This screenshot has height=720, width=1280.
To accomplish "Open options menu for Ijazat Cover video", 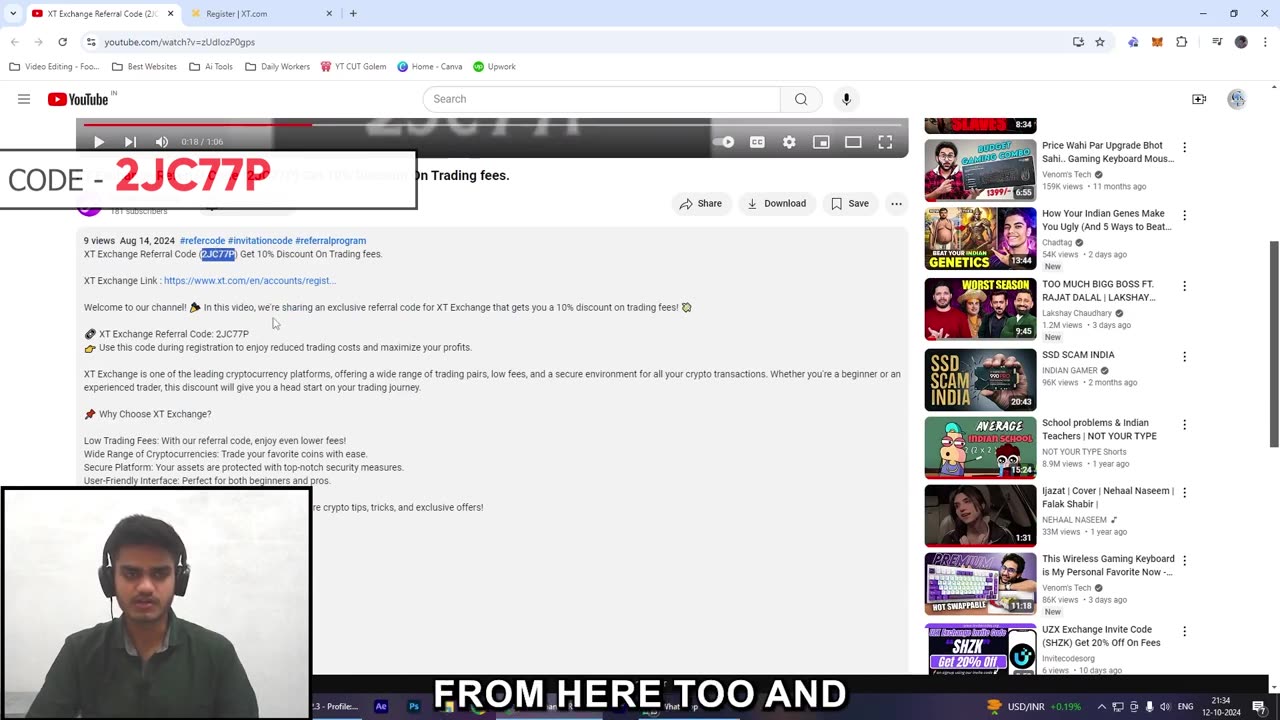I will (x=1184, y=493).
